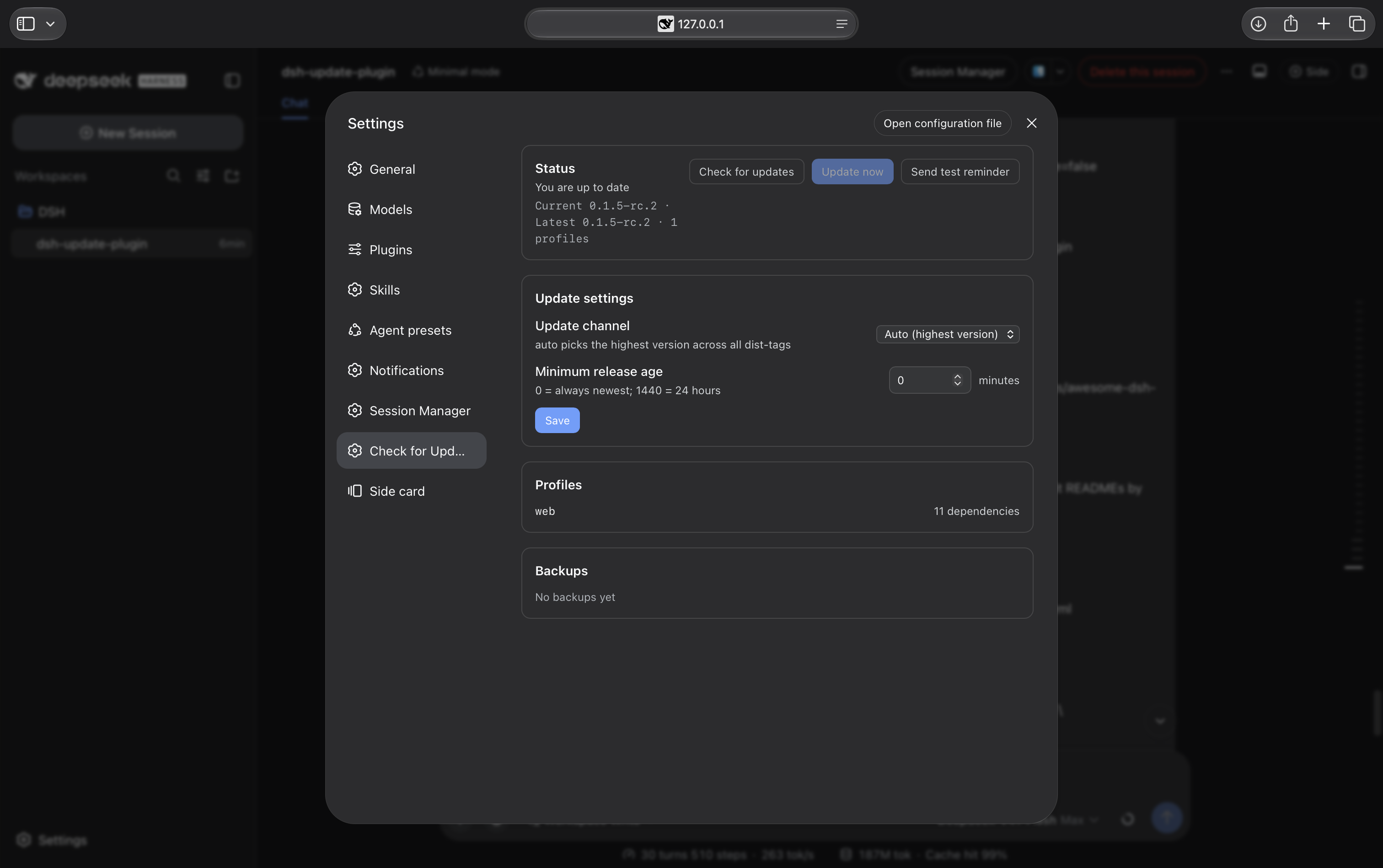Image resolution: width=1383 pixels, height=868 pixels.
Task: Click Check for updates button
Action: click(746, 171)
